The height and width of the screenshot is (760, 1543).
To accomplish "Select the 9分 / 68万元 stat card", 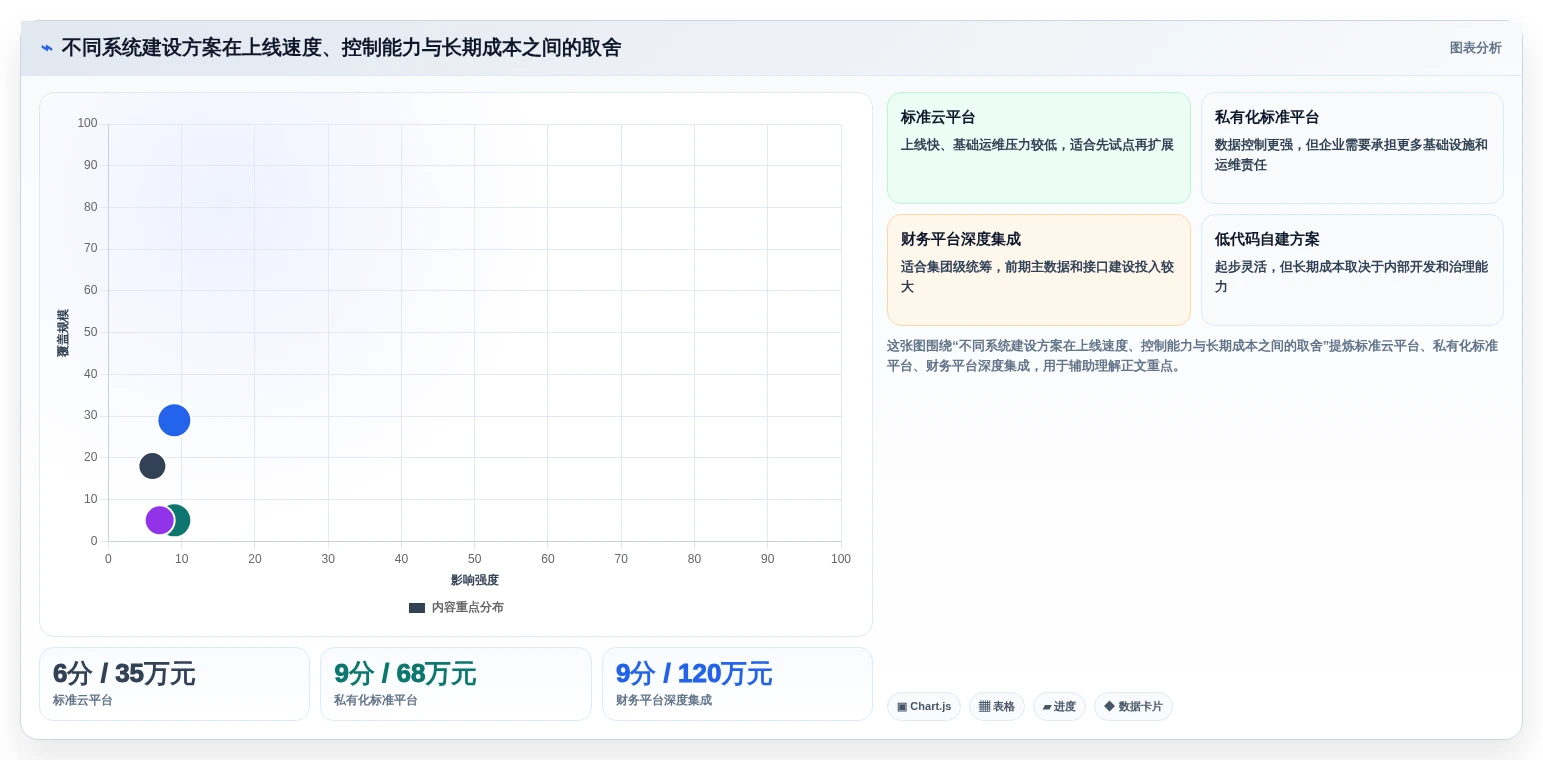I will coord(456,684).
